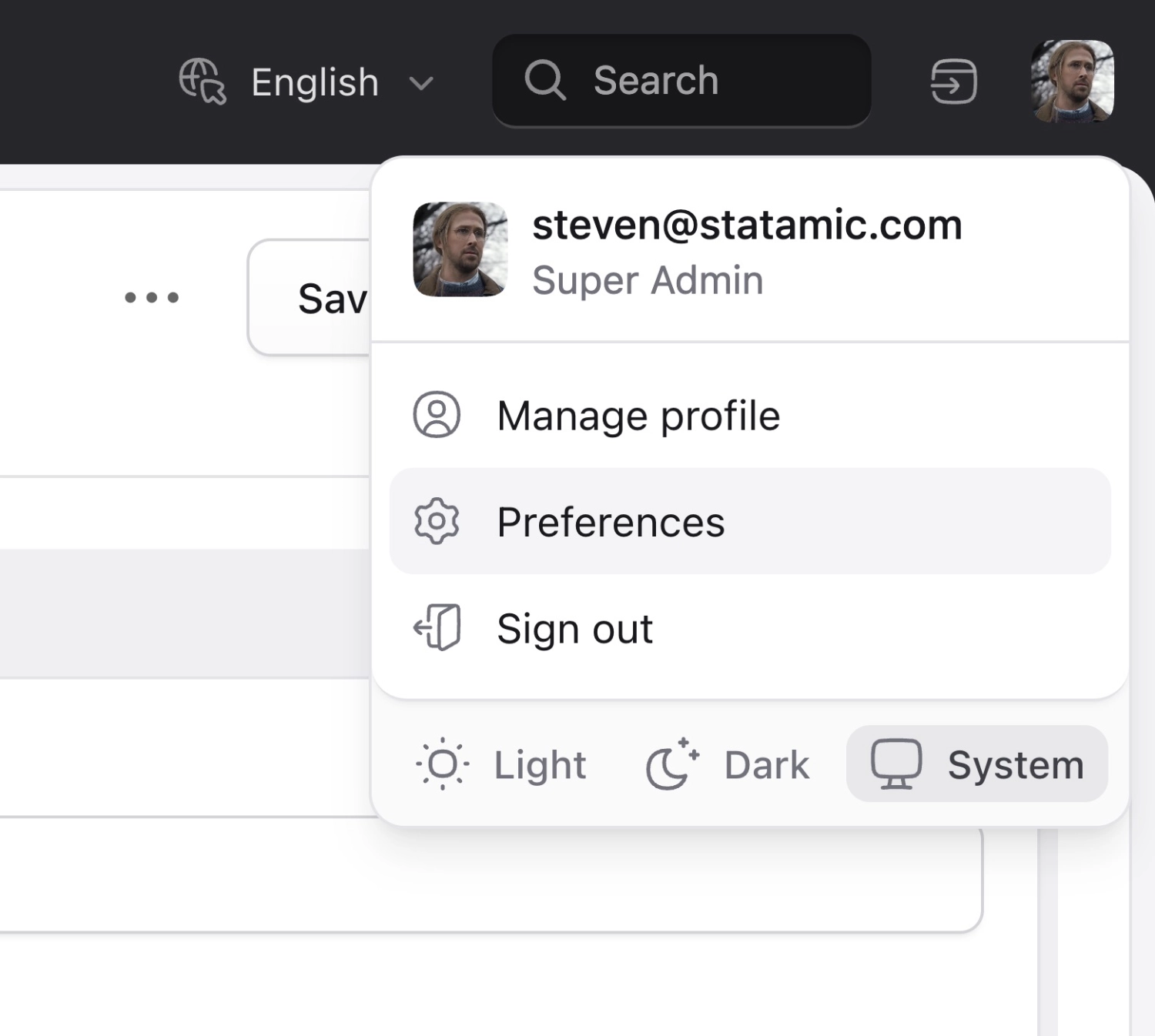The image size is (1155, 1036).
Task: Open the English site selector
Action: [315, 82]
